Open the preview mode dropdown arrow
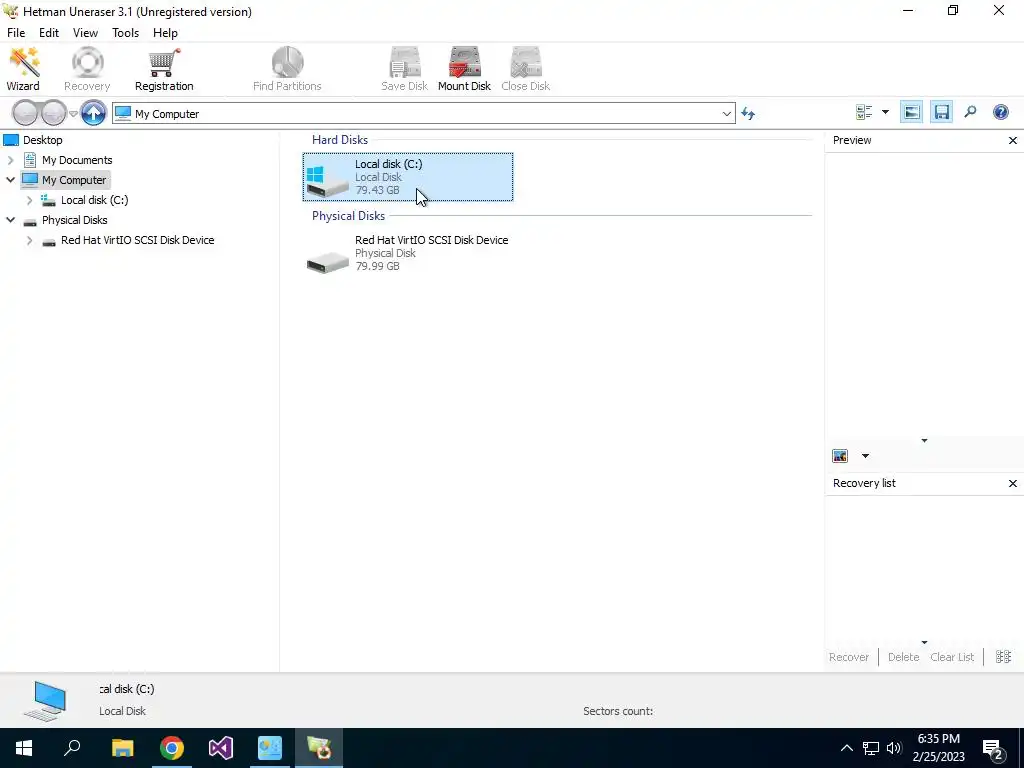Screen dimensions: 1024x768 coord(865,456)
